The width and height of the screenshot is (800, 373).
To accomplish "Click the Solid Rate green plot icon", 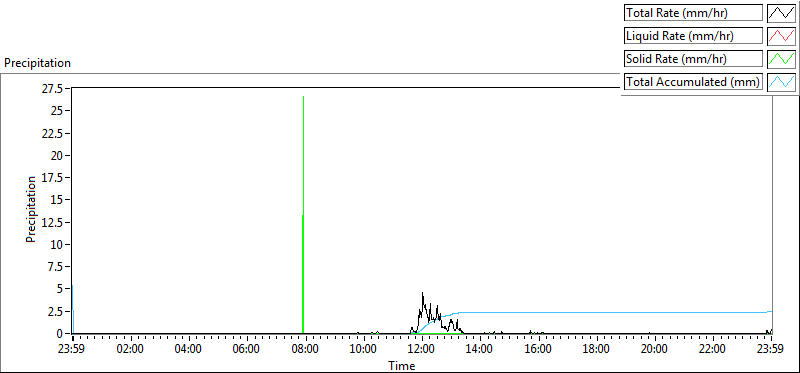I will [x=781, y=59].
